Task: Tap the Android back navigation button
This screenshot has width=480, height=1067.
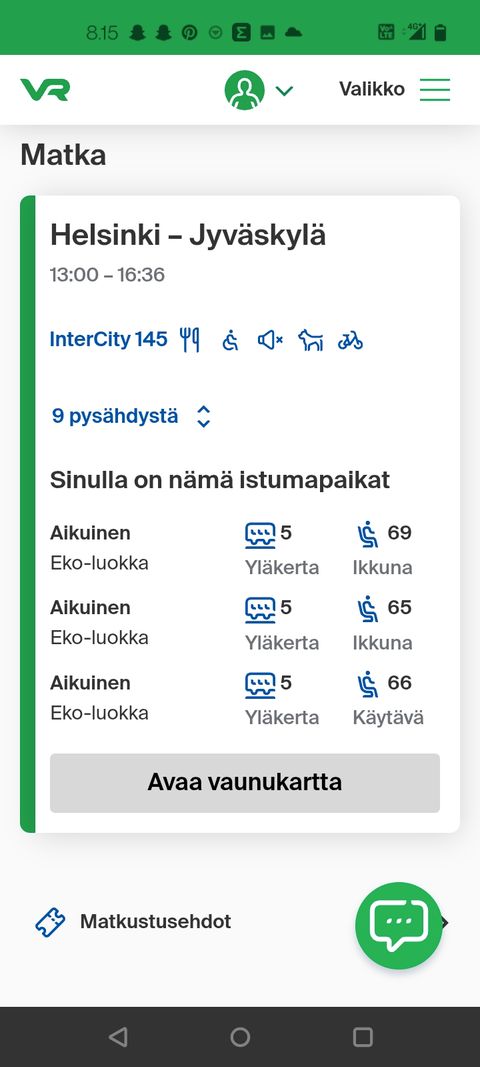Action: (118, 1036)
